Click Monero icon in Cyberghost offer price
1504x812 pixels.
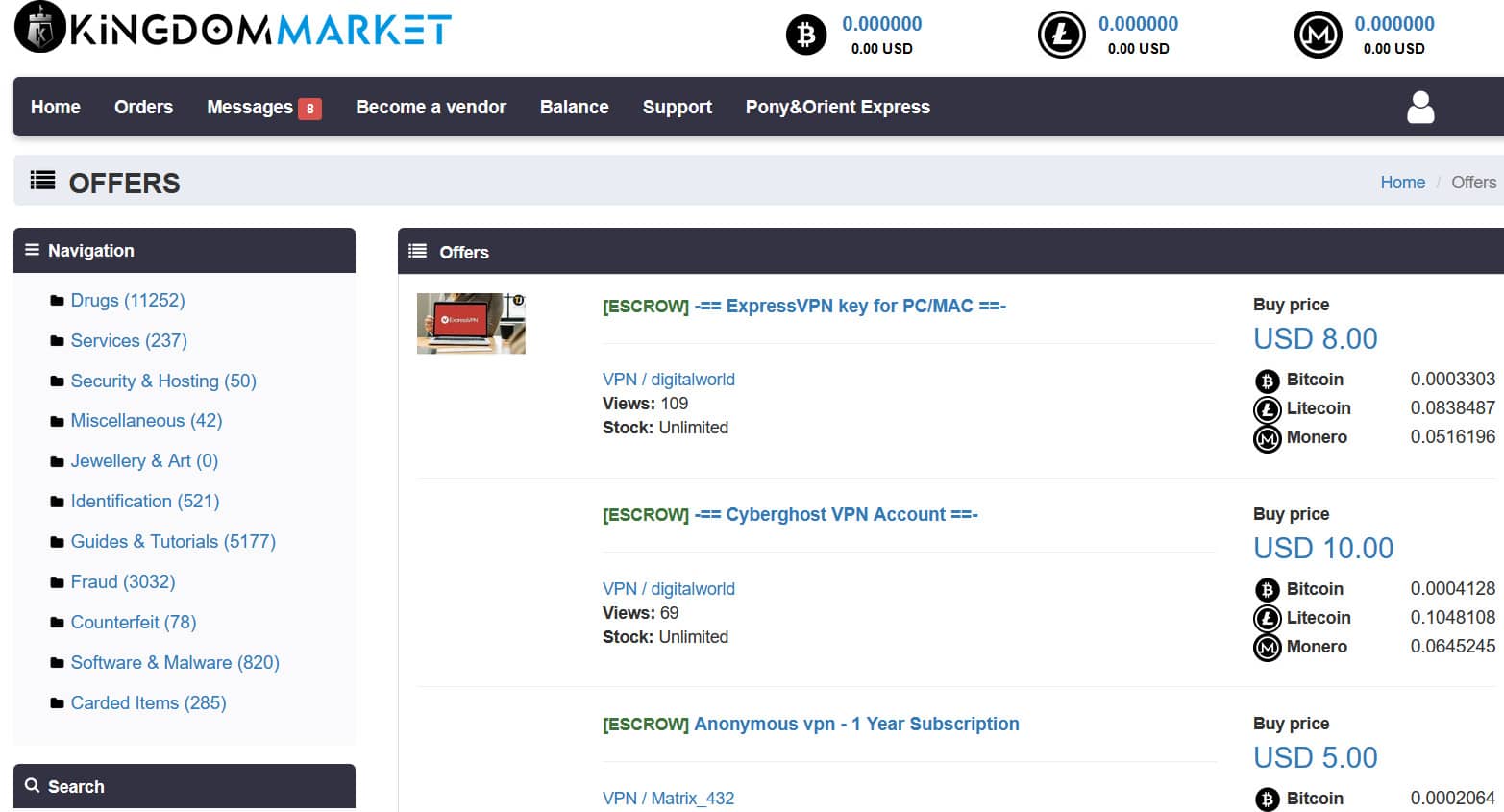1267,649
